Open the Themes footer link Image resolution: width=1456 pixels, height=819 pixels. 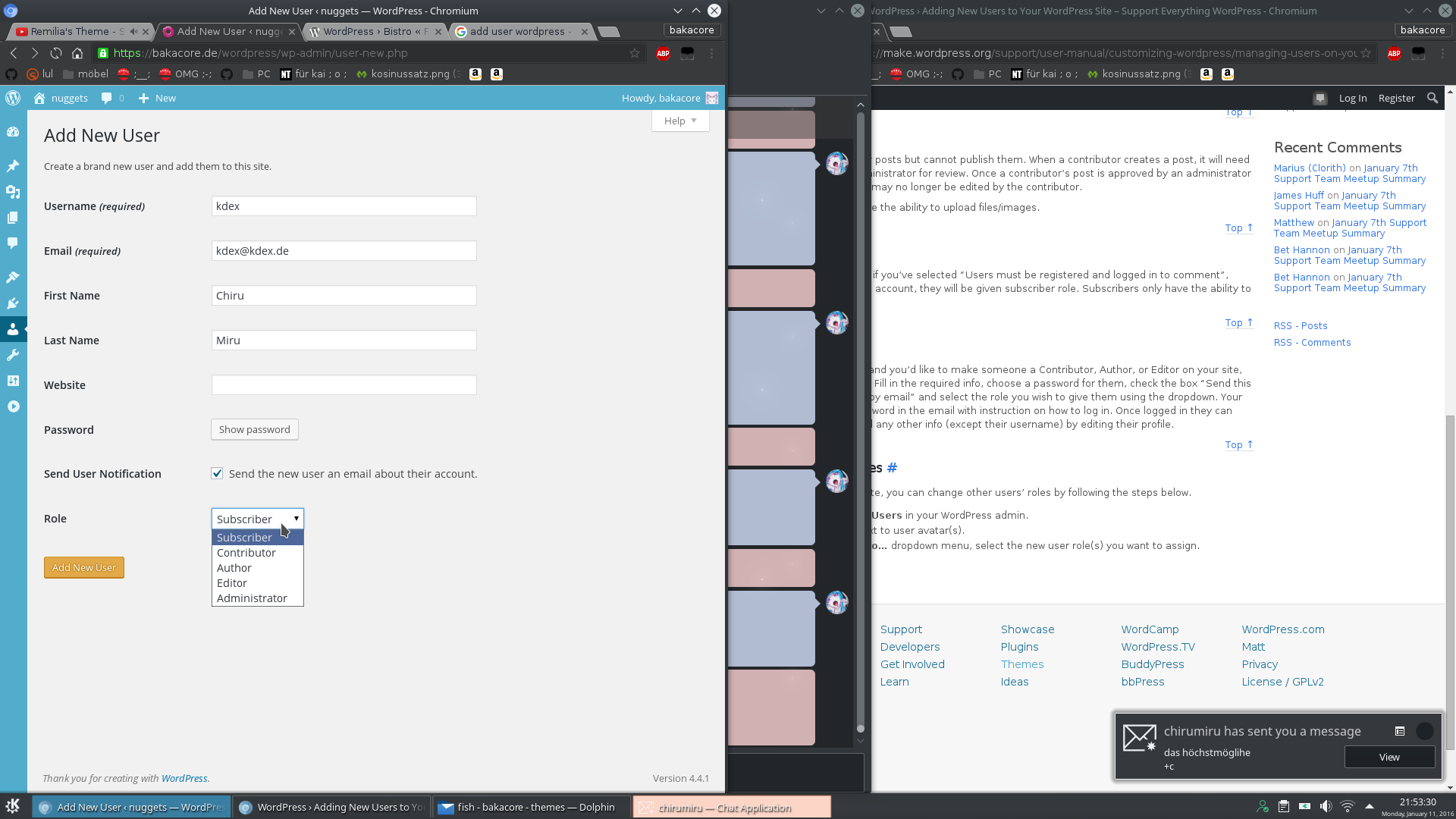tap(1022, 664)
